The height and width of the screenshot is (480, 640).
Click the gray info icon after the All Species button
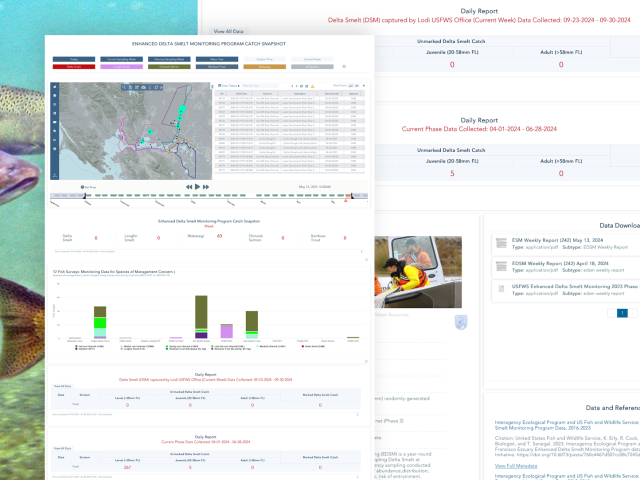(344, 66)
